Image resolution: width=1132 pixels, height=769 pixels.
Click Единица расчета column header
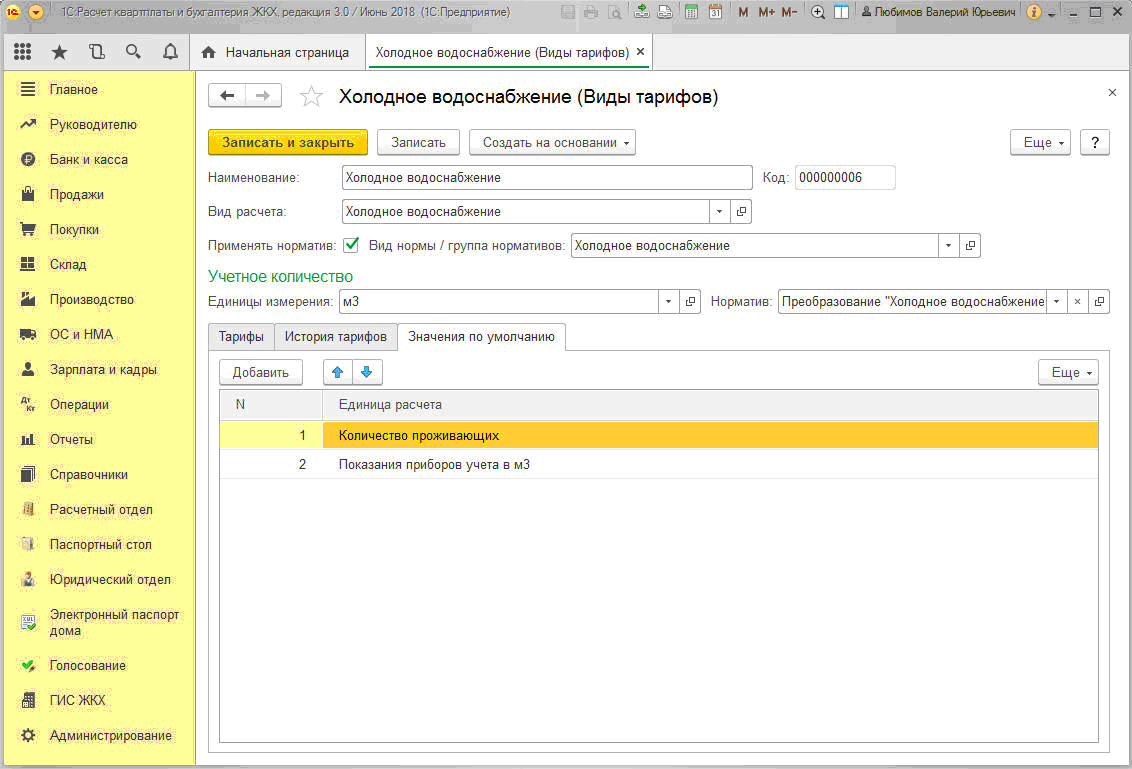pyautogui.click(x=710, y=405)
